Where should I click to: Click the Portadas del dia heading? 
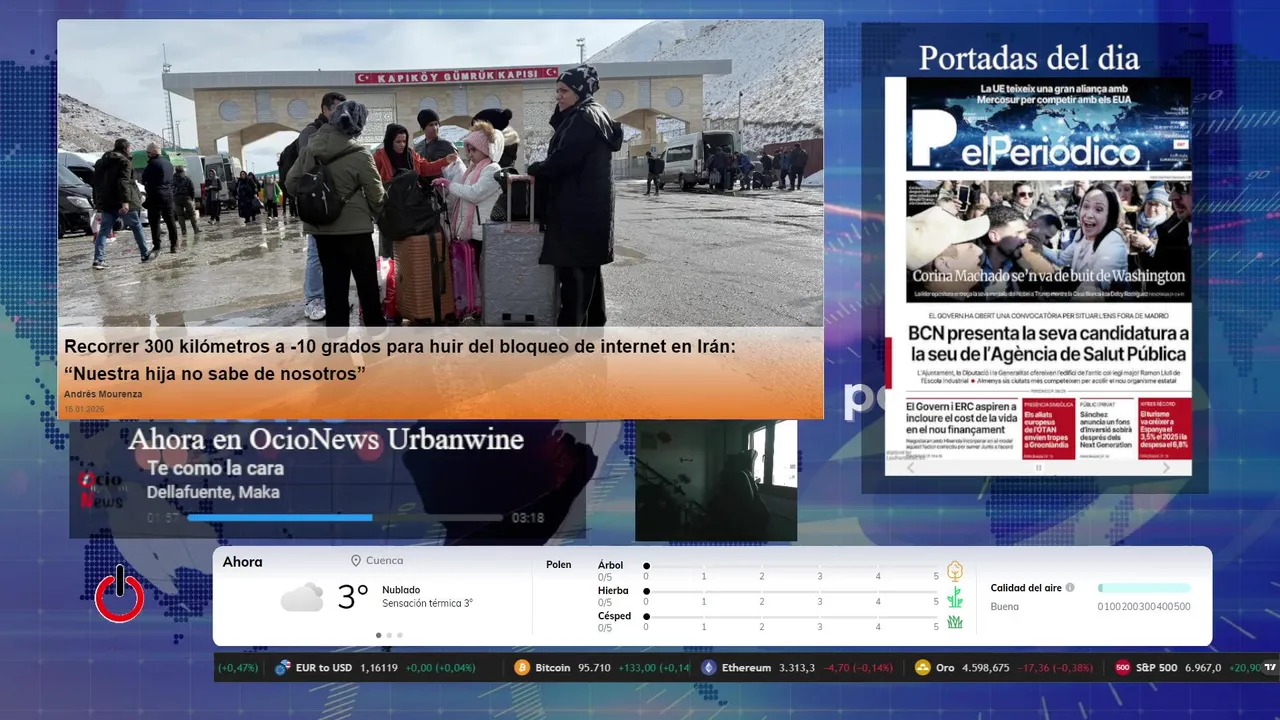click(x=1029, y=58)
